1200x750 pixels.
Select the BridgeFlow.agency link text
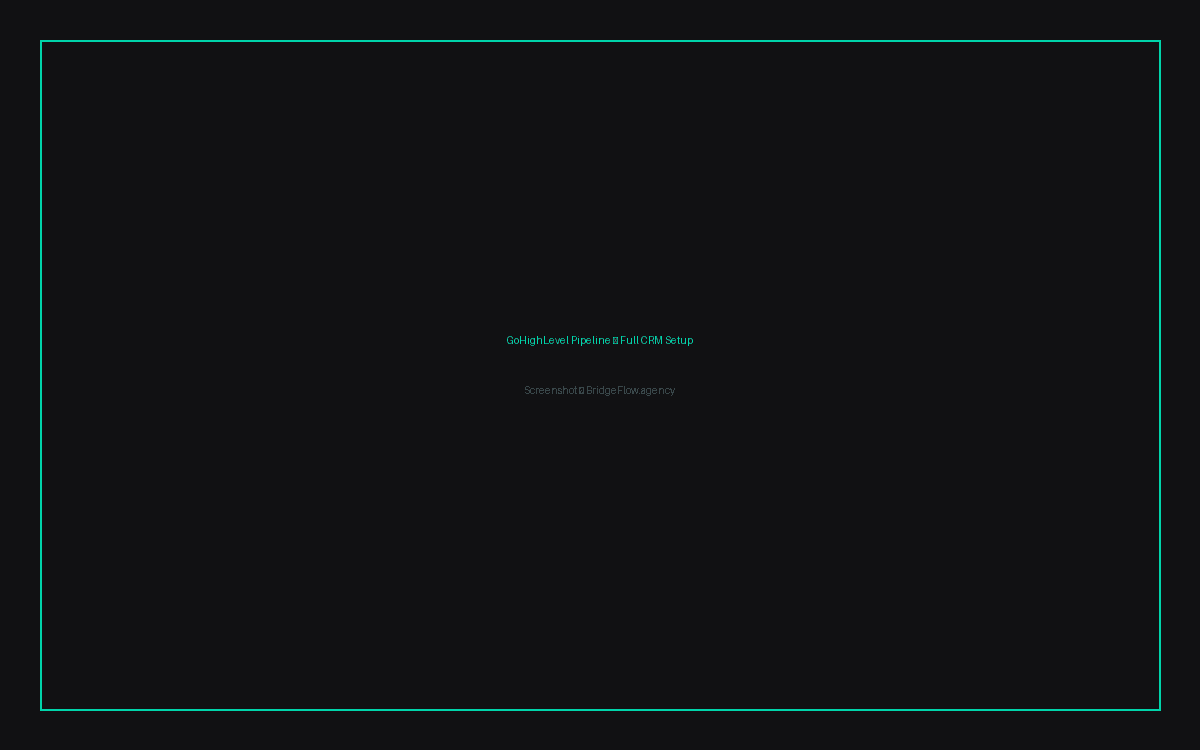point(630,390)
